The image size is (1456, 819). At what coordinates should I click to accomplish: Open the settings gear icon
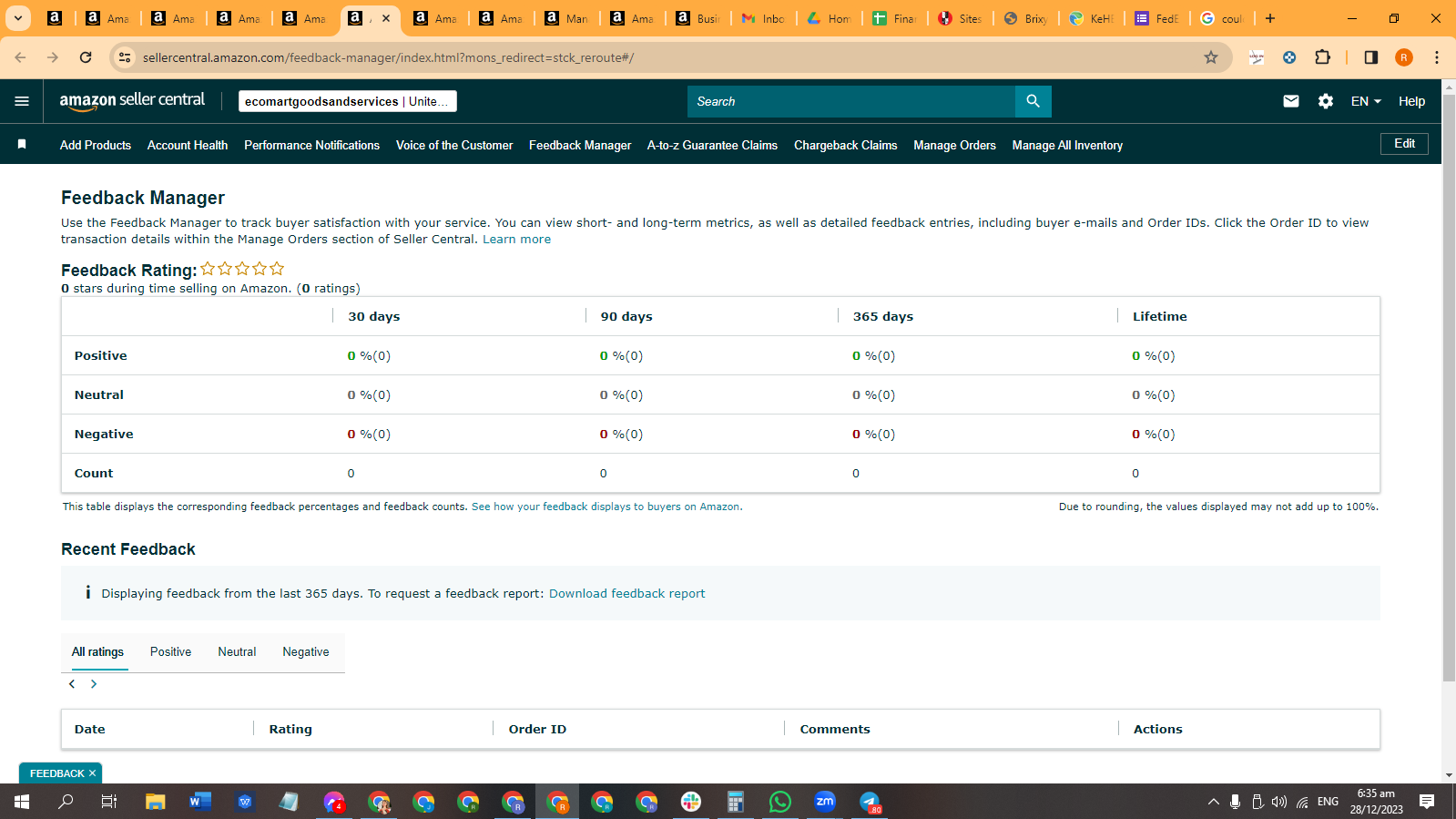click(1326, 101)
